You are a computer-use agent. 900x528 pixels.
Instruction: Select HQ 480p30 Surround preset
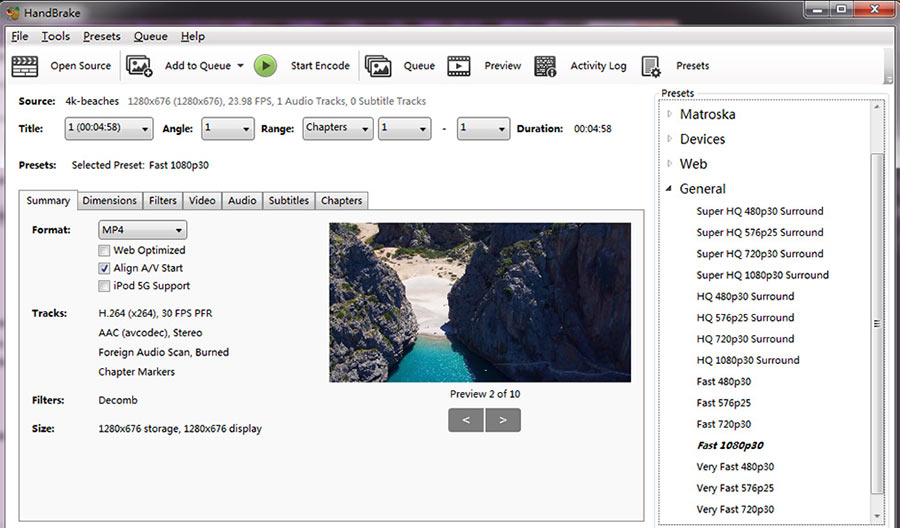(746, 296)
